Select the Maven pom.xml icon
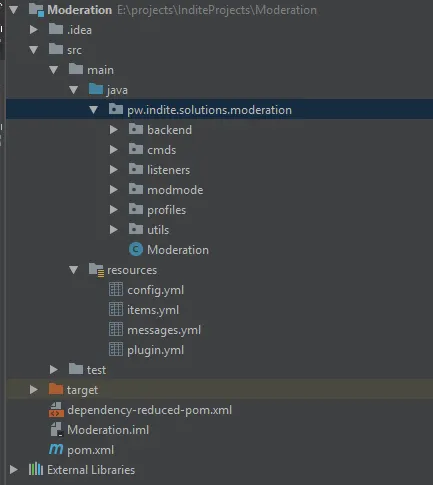This screenshot has width=433, height=485. 56,449
